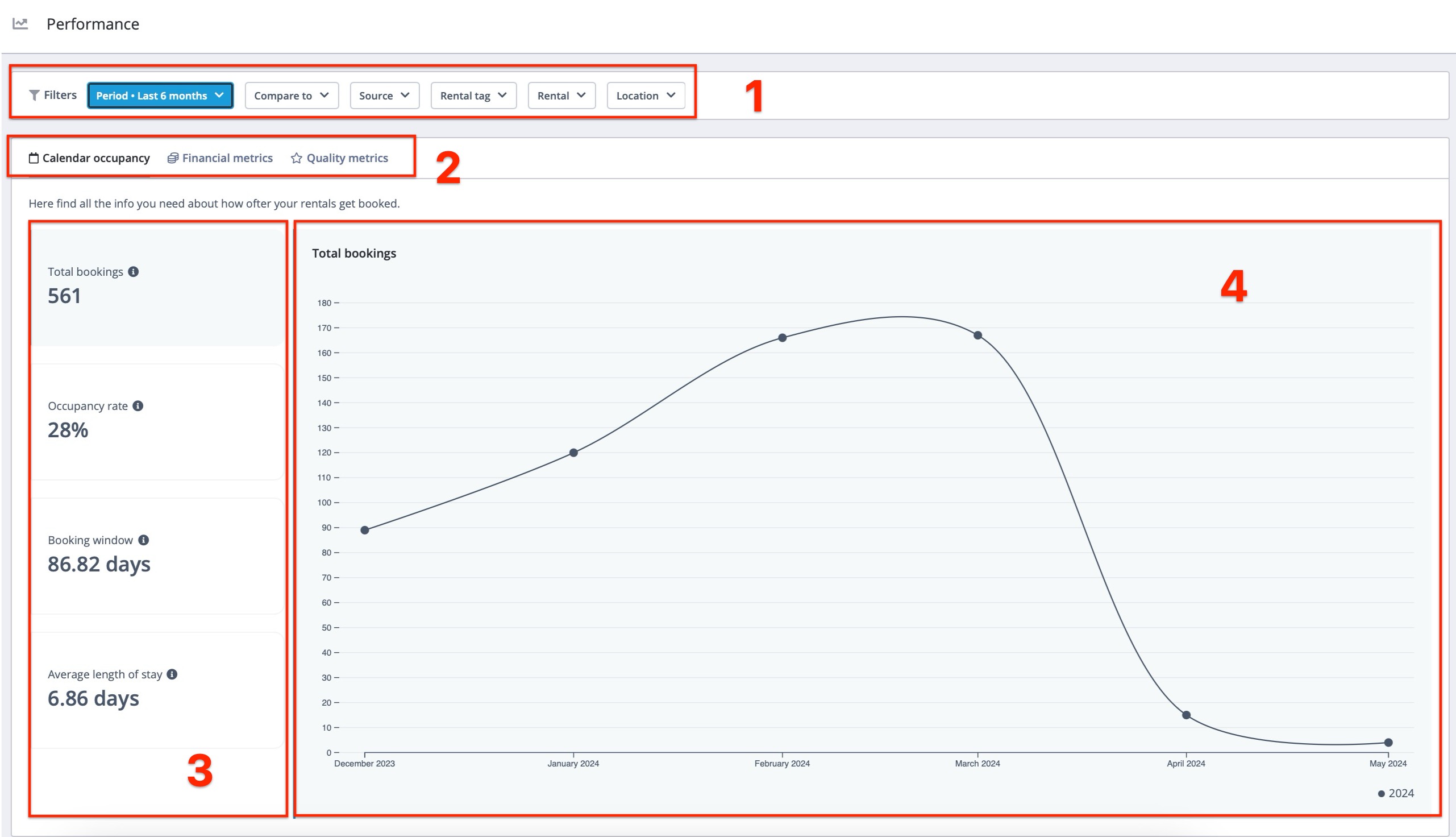Open the Period Last 6 months dropdown
Image resolution: width=1456 pixels, height=837 pixels.
coord(160,96)
